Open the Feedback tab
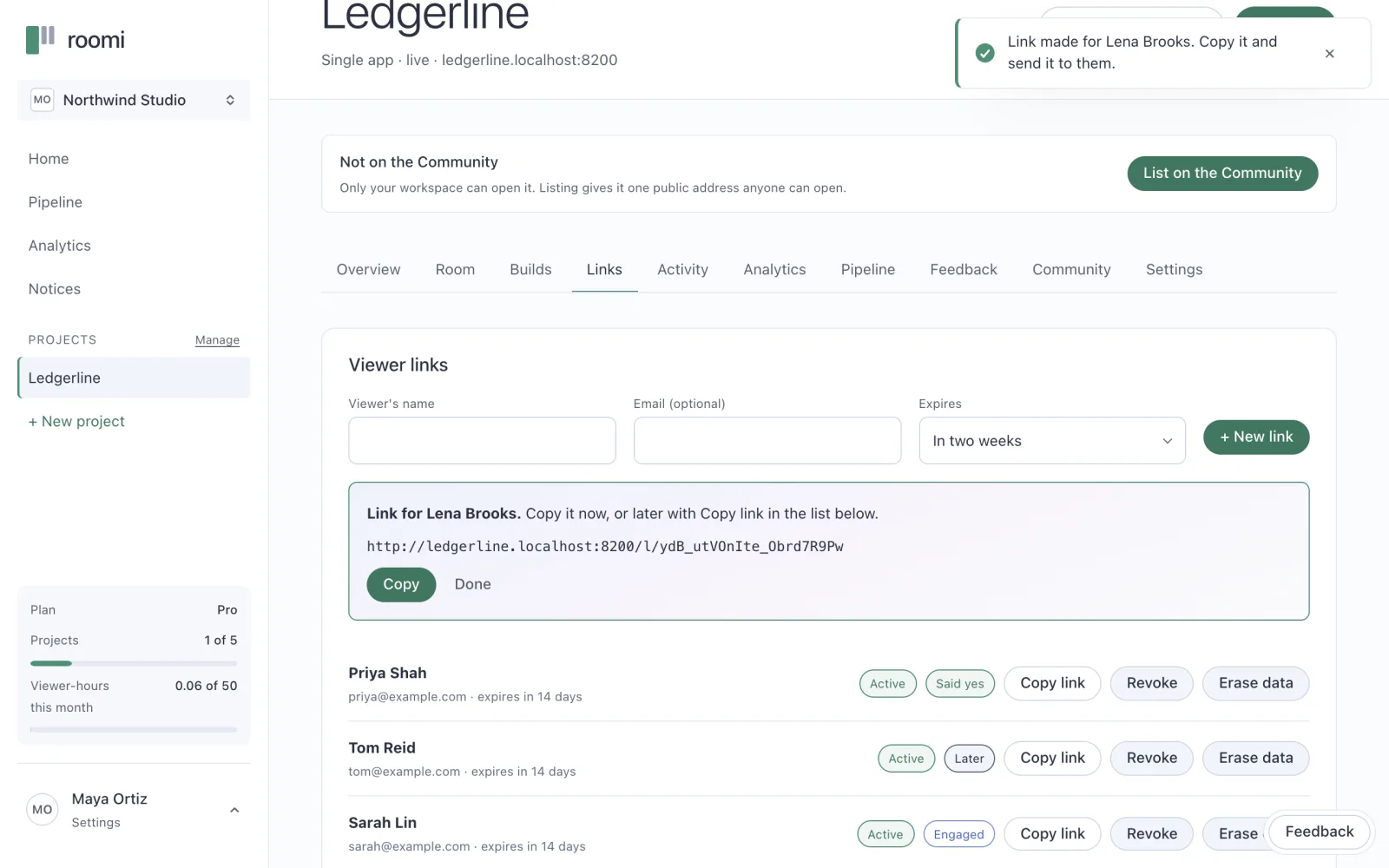Screen dimensions: 1389x868 point(964,270)
